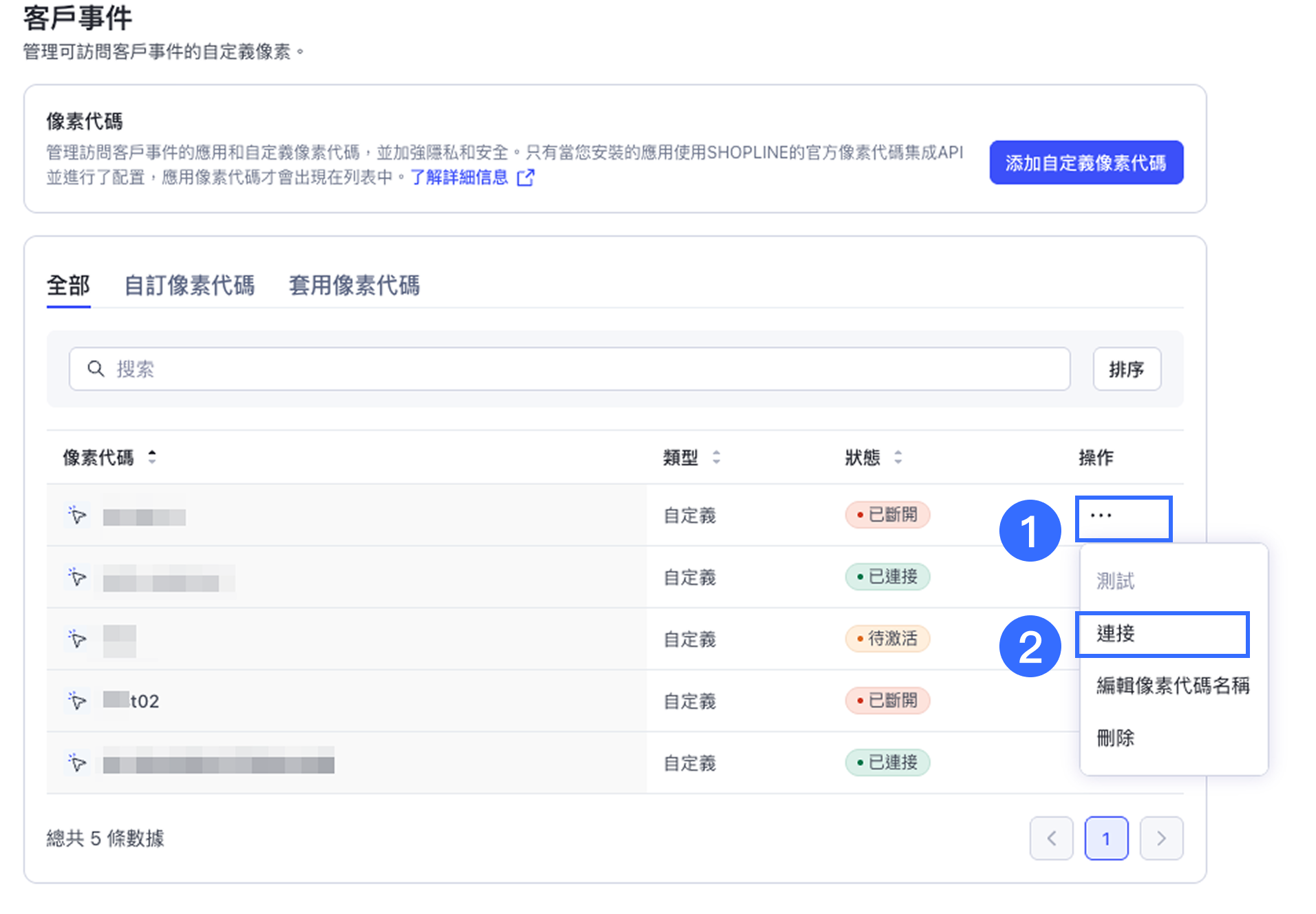Click the 添加自定義像素代碼 button
1316x914 pixels.
click(x=1085, y=163)
